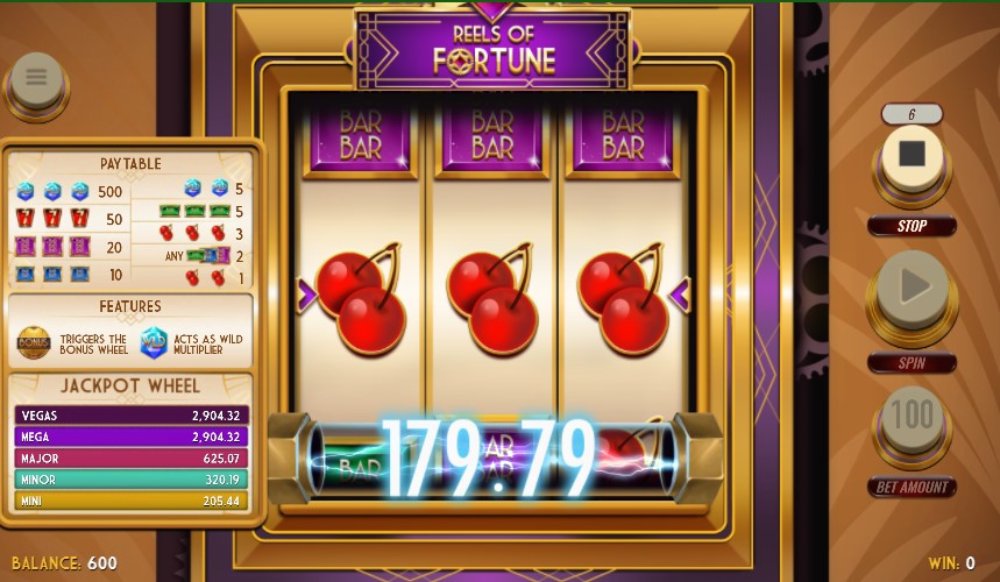1000x582 pixels.
Task: Select the Major jackpot row
Action: 131,458
